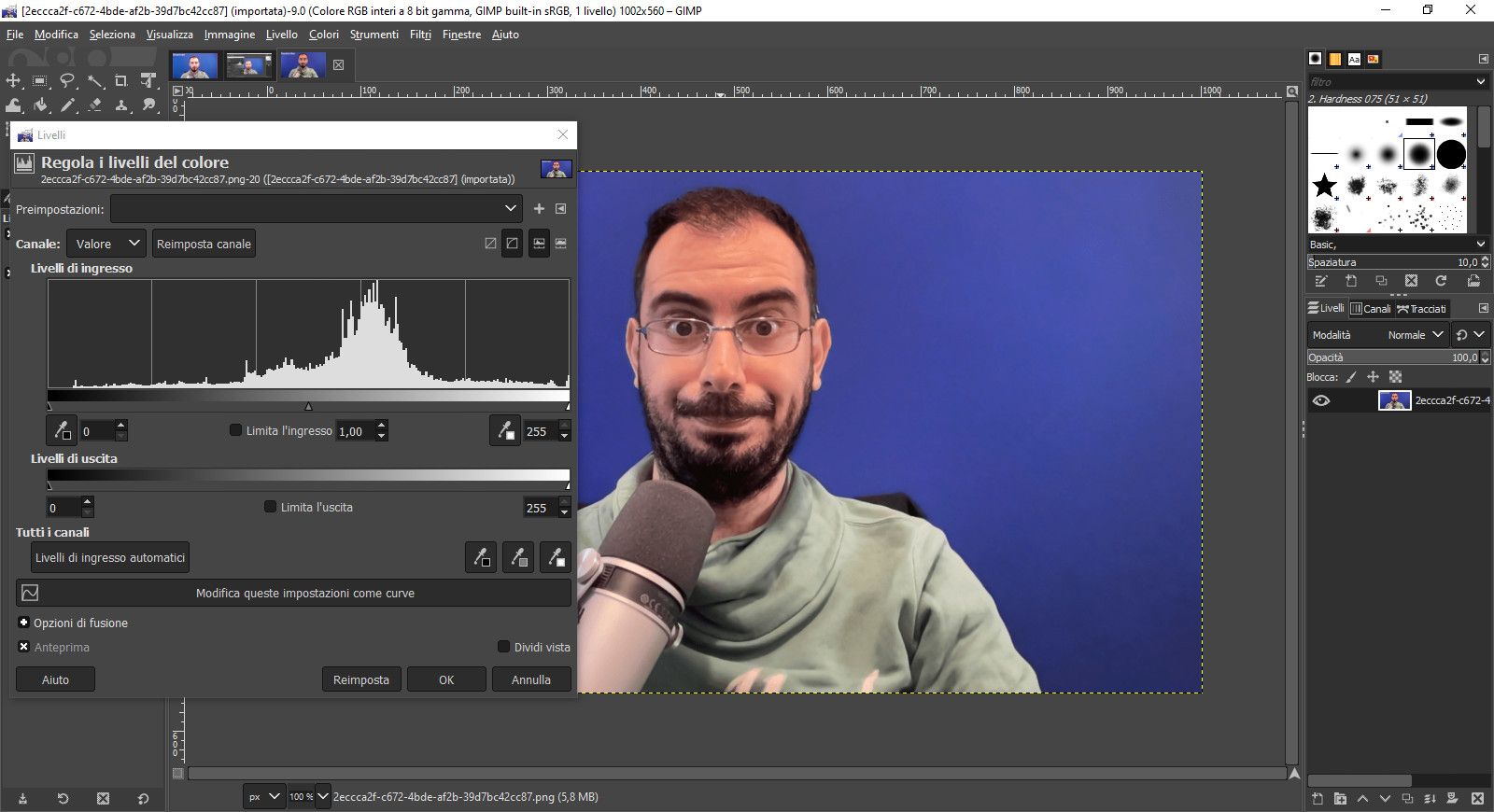Save current settings as preset plus icon
The image size is (1494, 812).
pos(539,209)
